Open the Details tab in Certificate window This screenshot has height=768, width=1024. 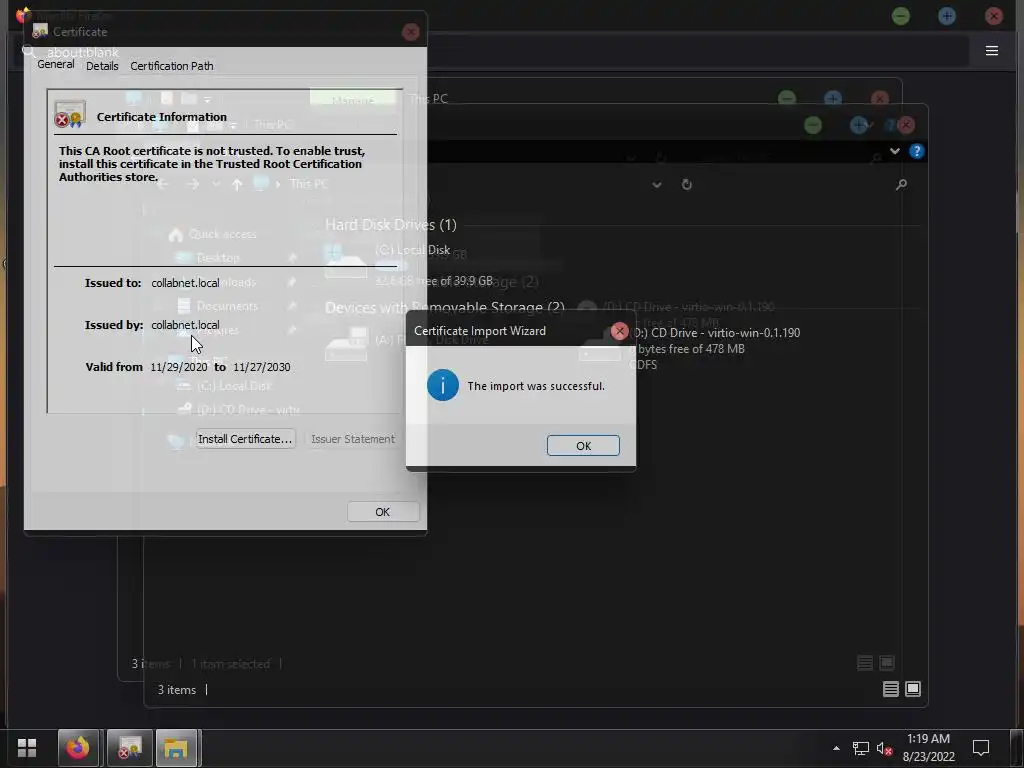(x=102, y=66)
